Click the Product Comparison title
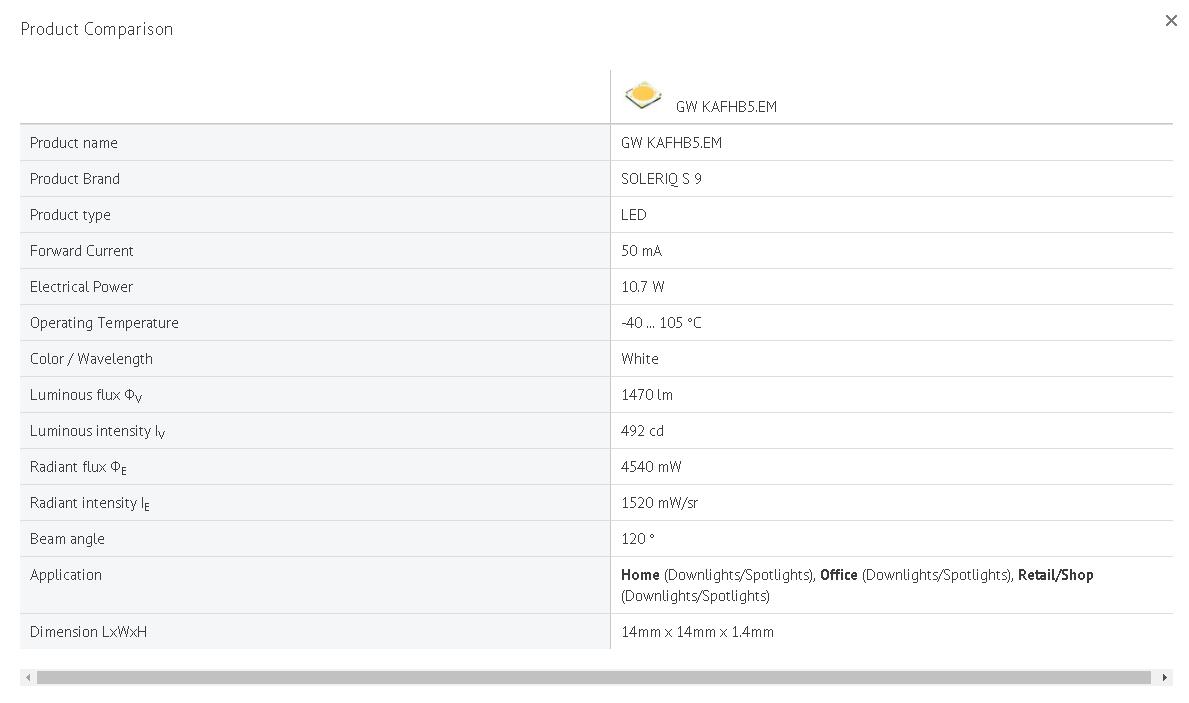 coord(96,30)
